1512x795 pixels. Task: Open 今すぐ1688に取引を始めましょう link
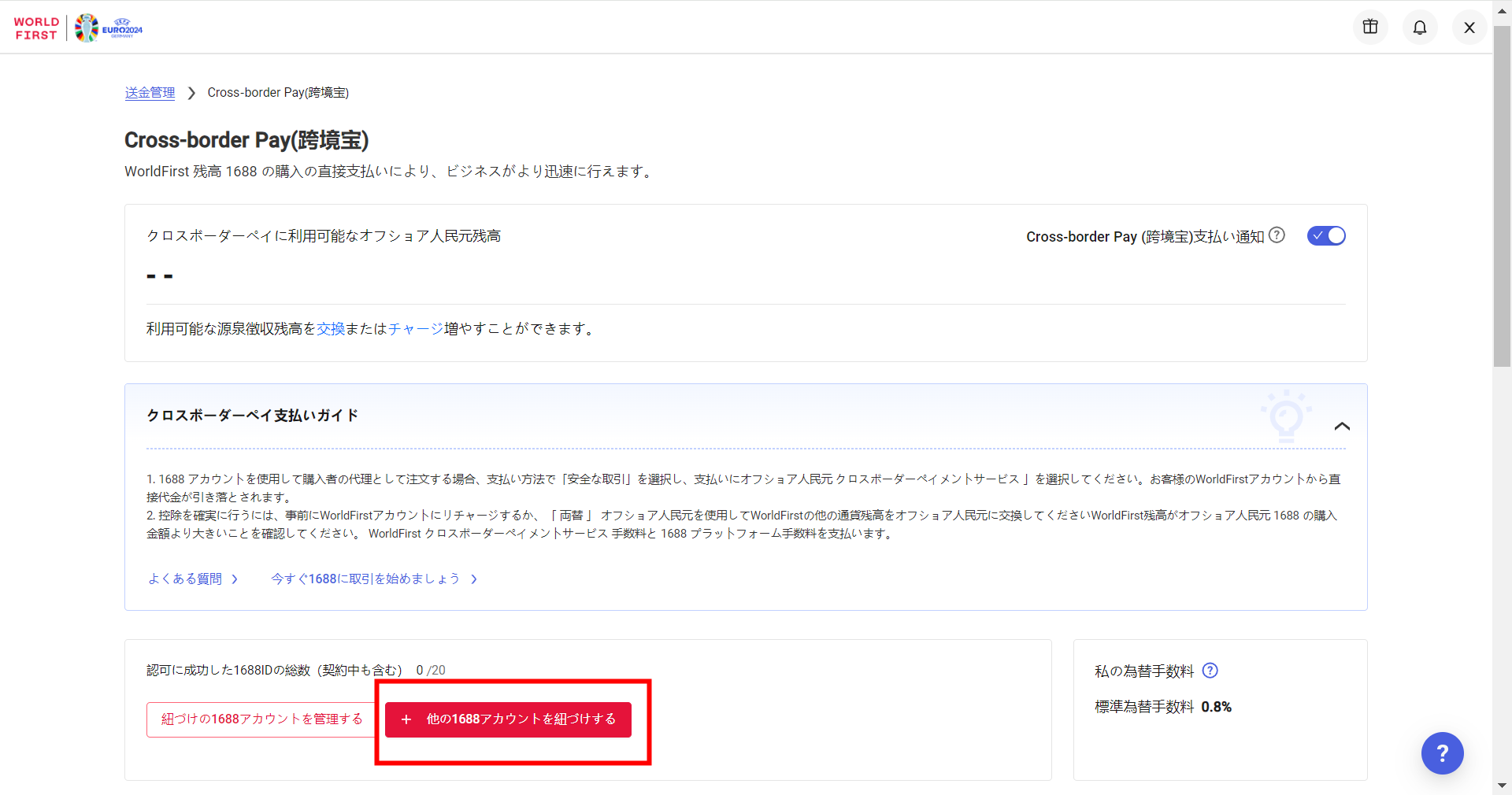tap(366, 579)
